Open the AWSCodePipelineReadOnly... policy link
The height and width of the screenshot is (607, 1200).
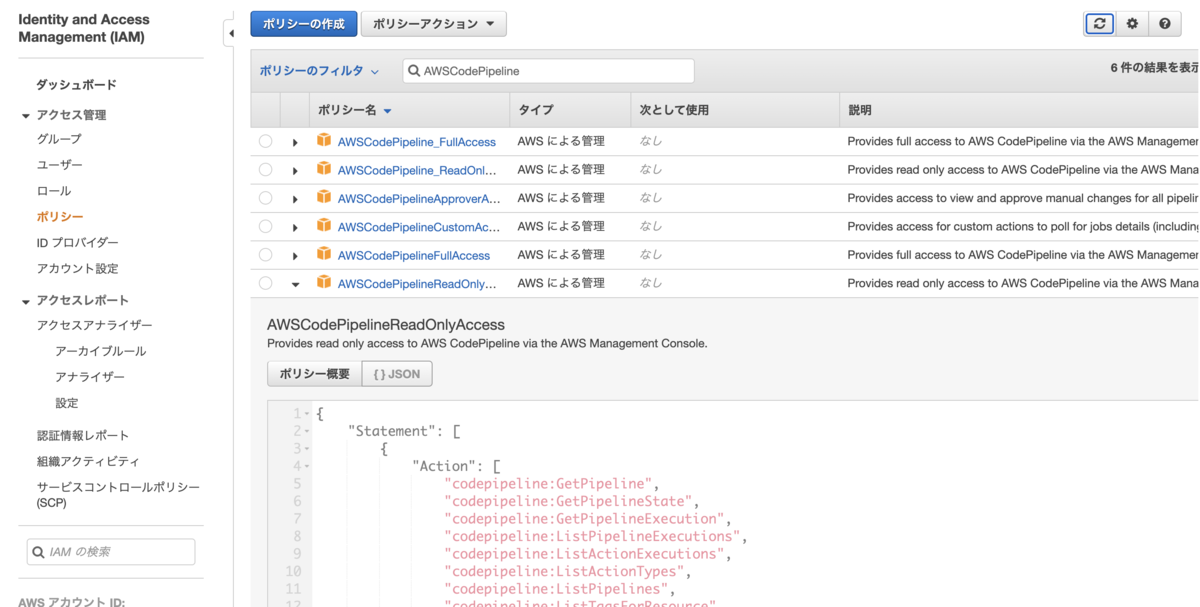point(417,283)
